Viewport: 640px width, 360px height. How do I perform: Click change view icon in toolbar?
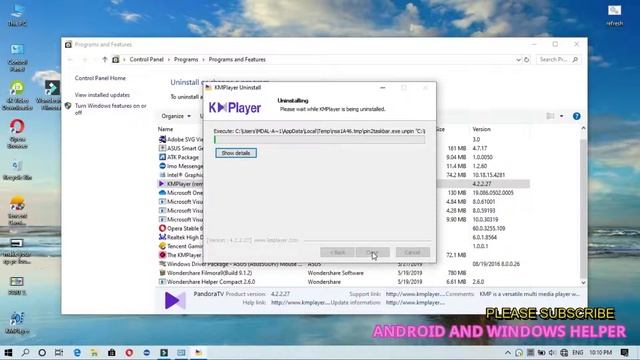pos(550,116)
